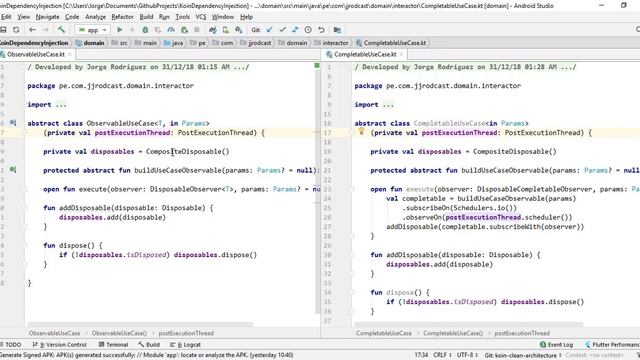Screen dimensions: 640x360
Task: Click the right editor horizontal scrollbar
Action: 469,324
